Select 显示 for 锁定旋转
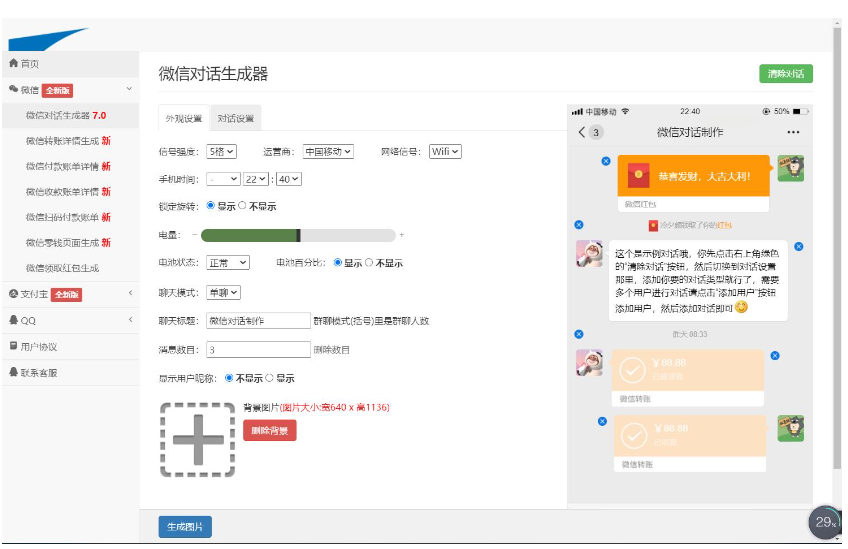This screenshot has height=549, width=848. 210,205
